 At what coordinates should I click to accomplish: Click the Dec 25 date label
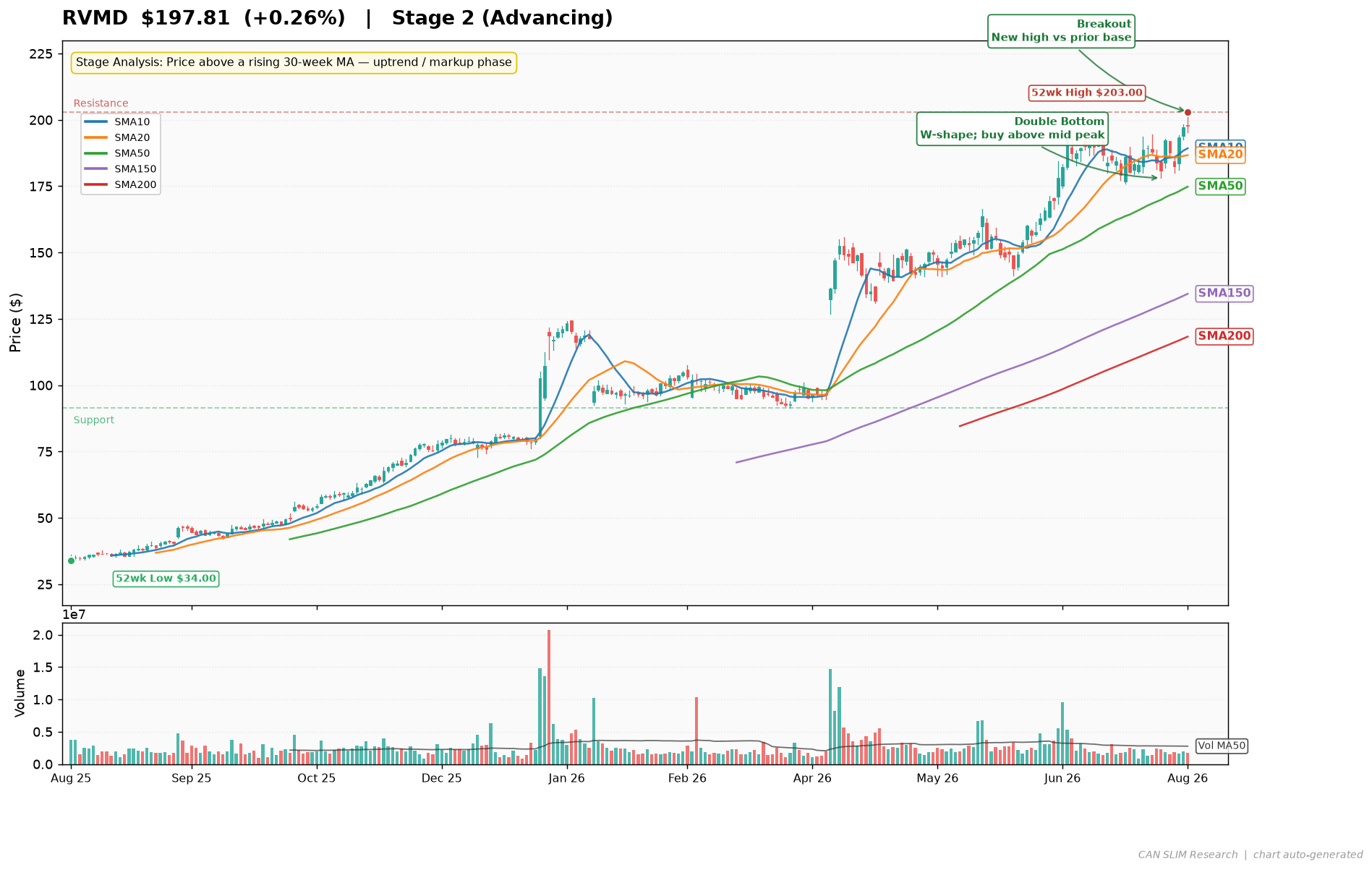coord(442,779)
